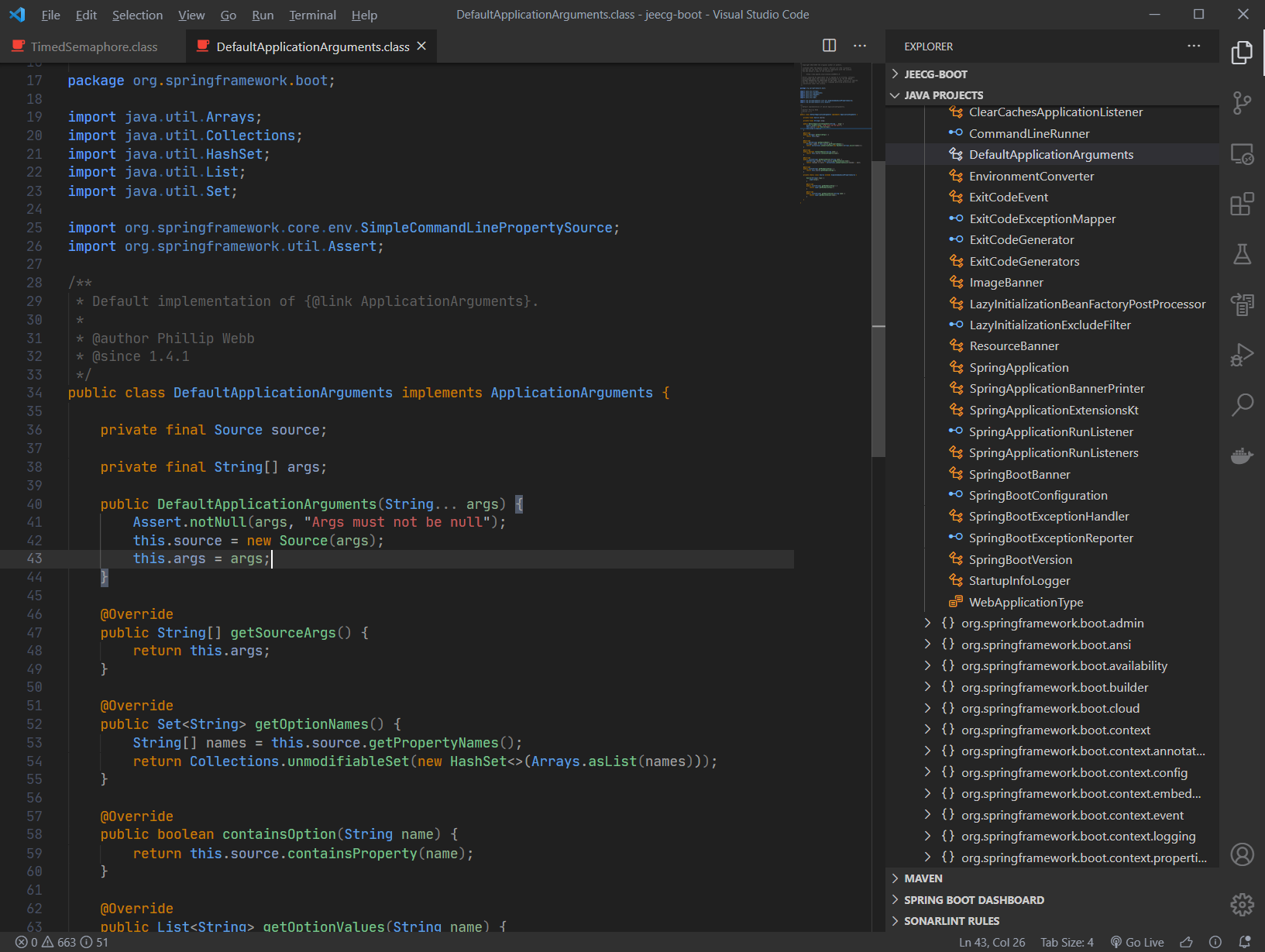Viewport: 1265px width, 952px height.
Task: Open the Edit menu
Action: (x=86, y=15)
